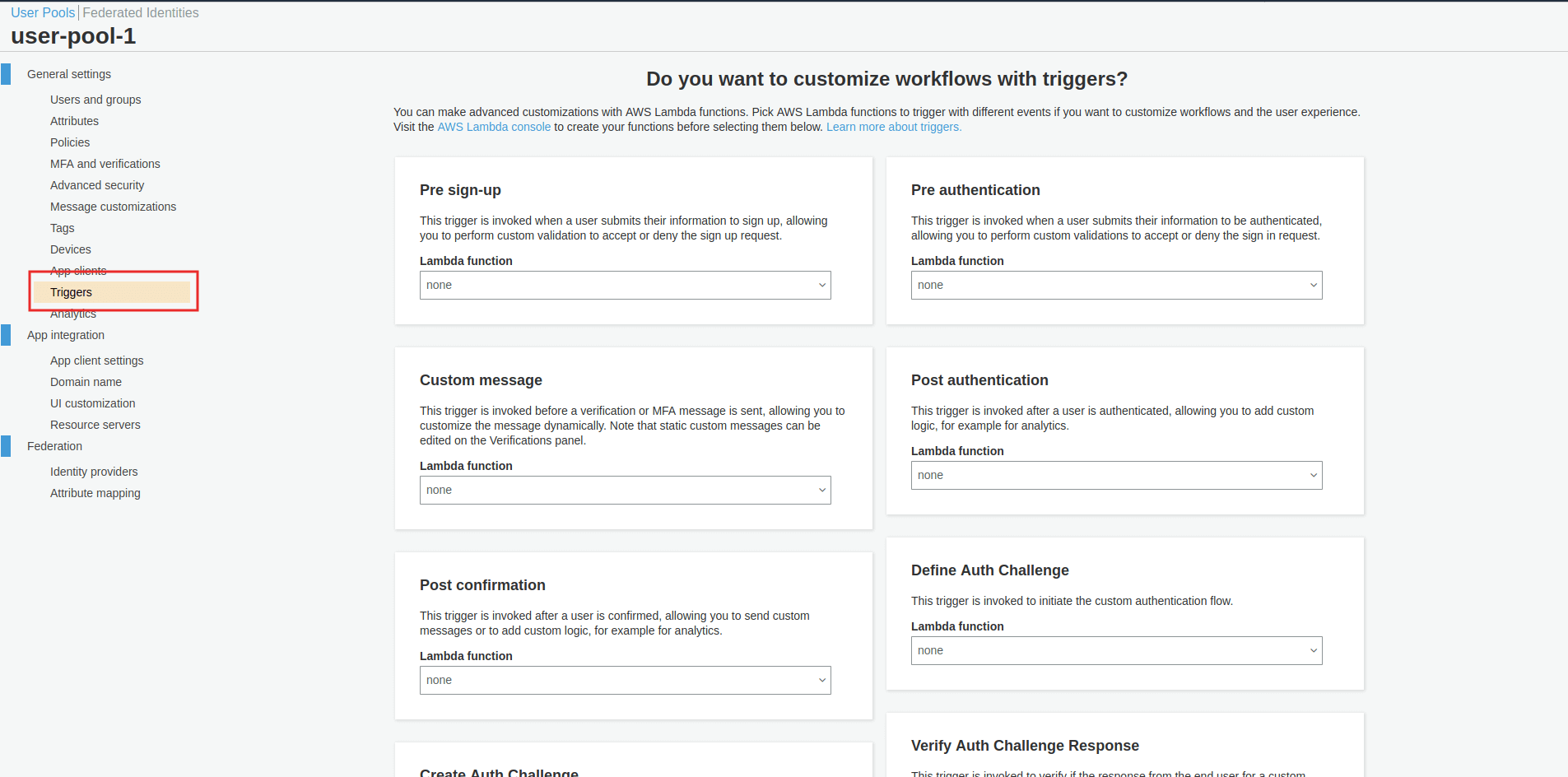Viewport: 1568px width, 777px height.
Task: Expand the Define Auth Challenge Lambda dropdown
Action: point(1116,650)
